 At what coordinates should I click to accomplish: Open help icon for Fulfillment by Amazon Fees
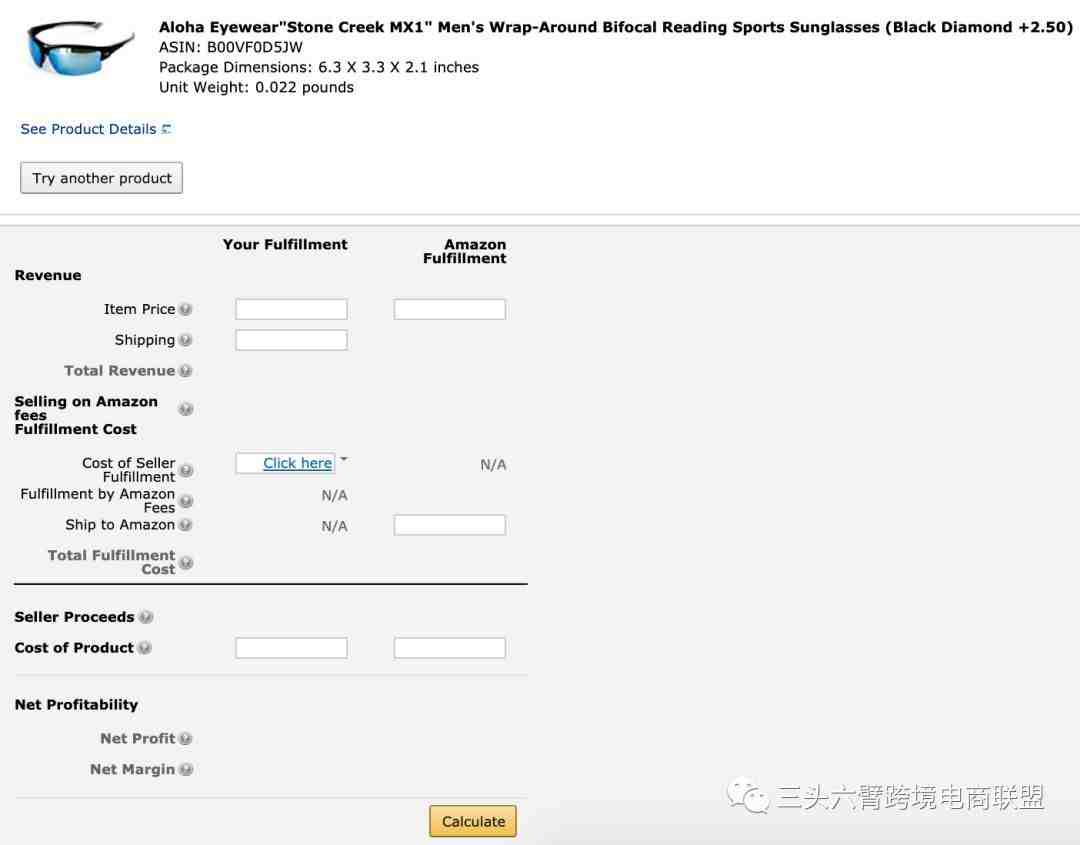(186, 501)
